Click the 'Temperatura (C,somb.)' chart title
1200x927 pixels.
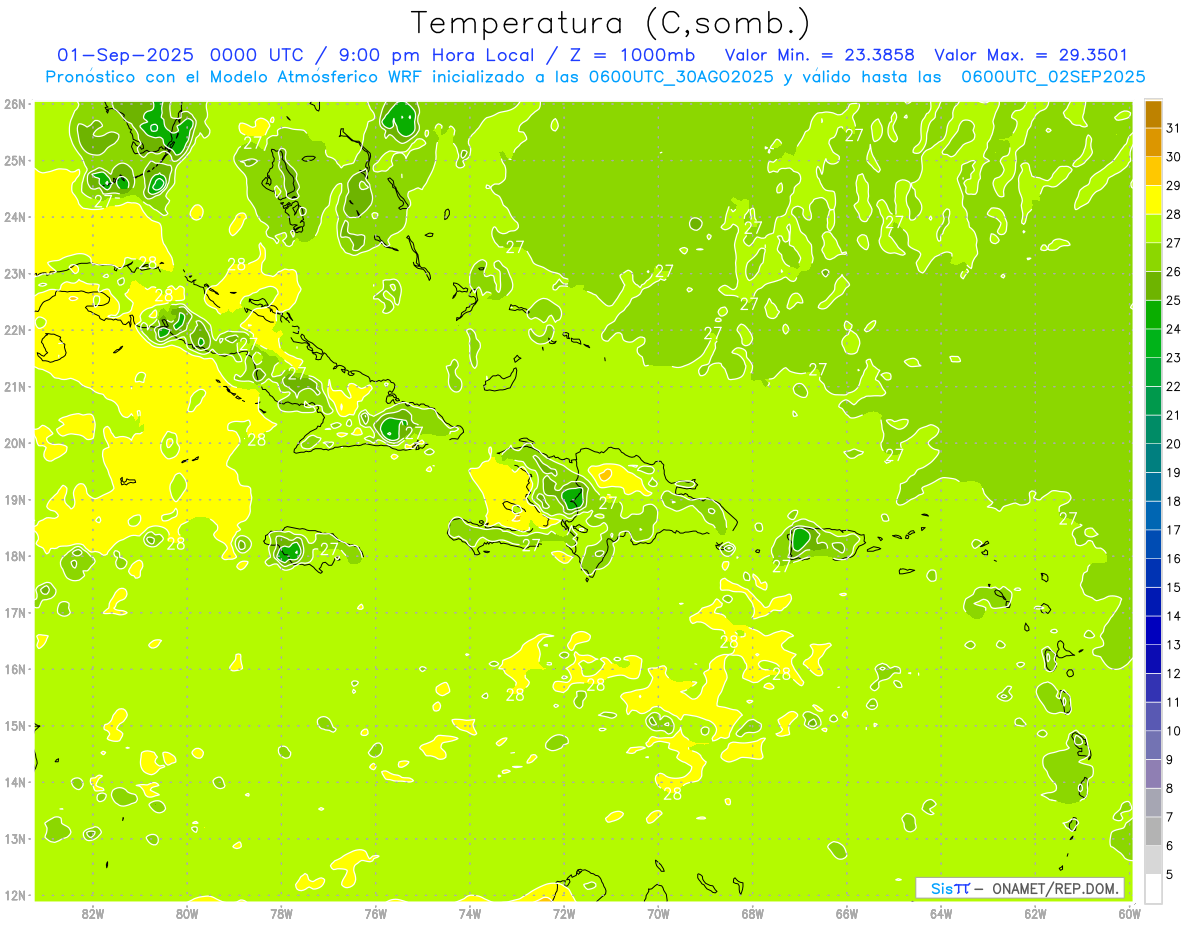click(x=611, y=23)
